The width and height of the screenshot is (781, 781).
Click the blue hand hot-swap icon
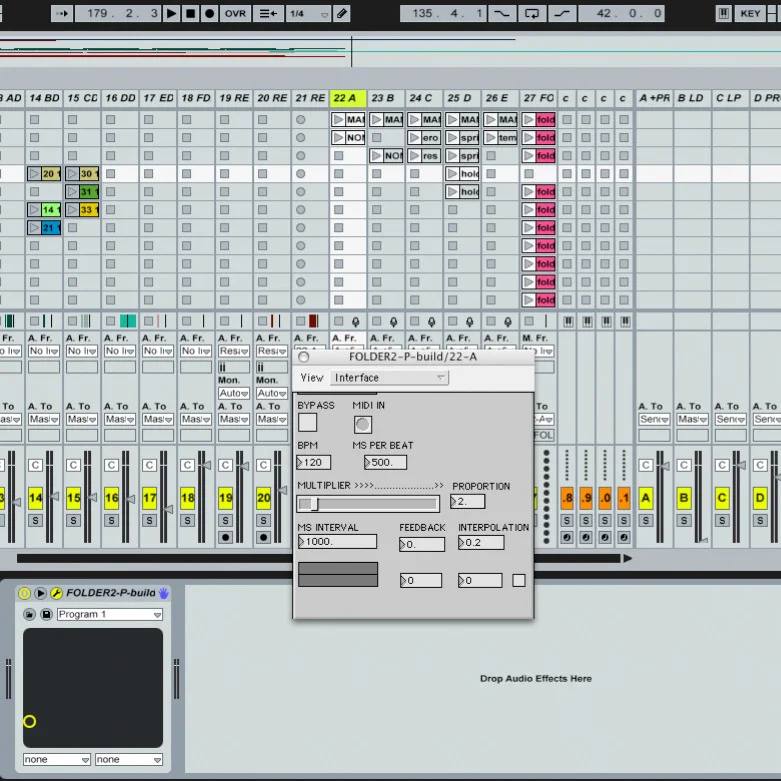(x=163, y=593)
